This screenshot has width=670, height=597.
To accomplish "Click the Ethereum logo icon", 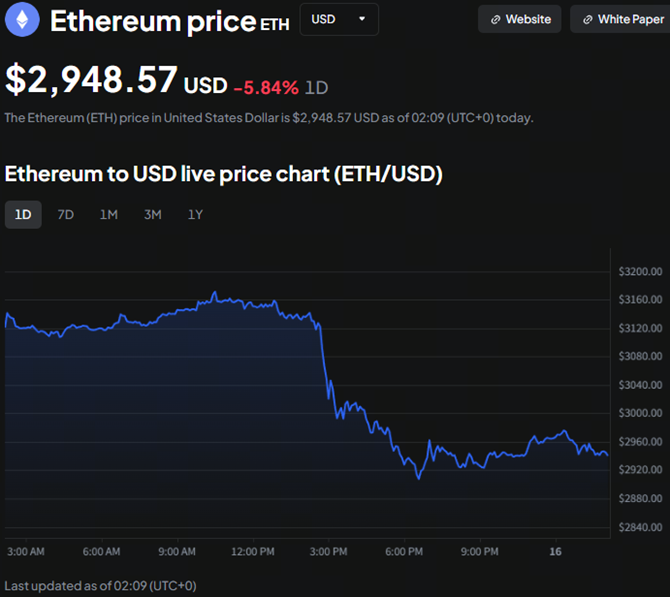I will tap(22, 19).
